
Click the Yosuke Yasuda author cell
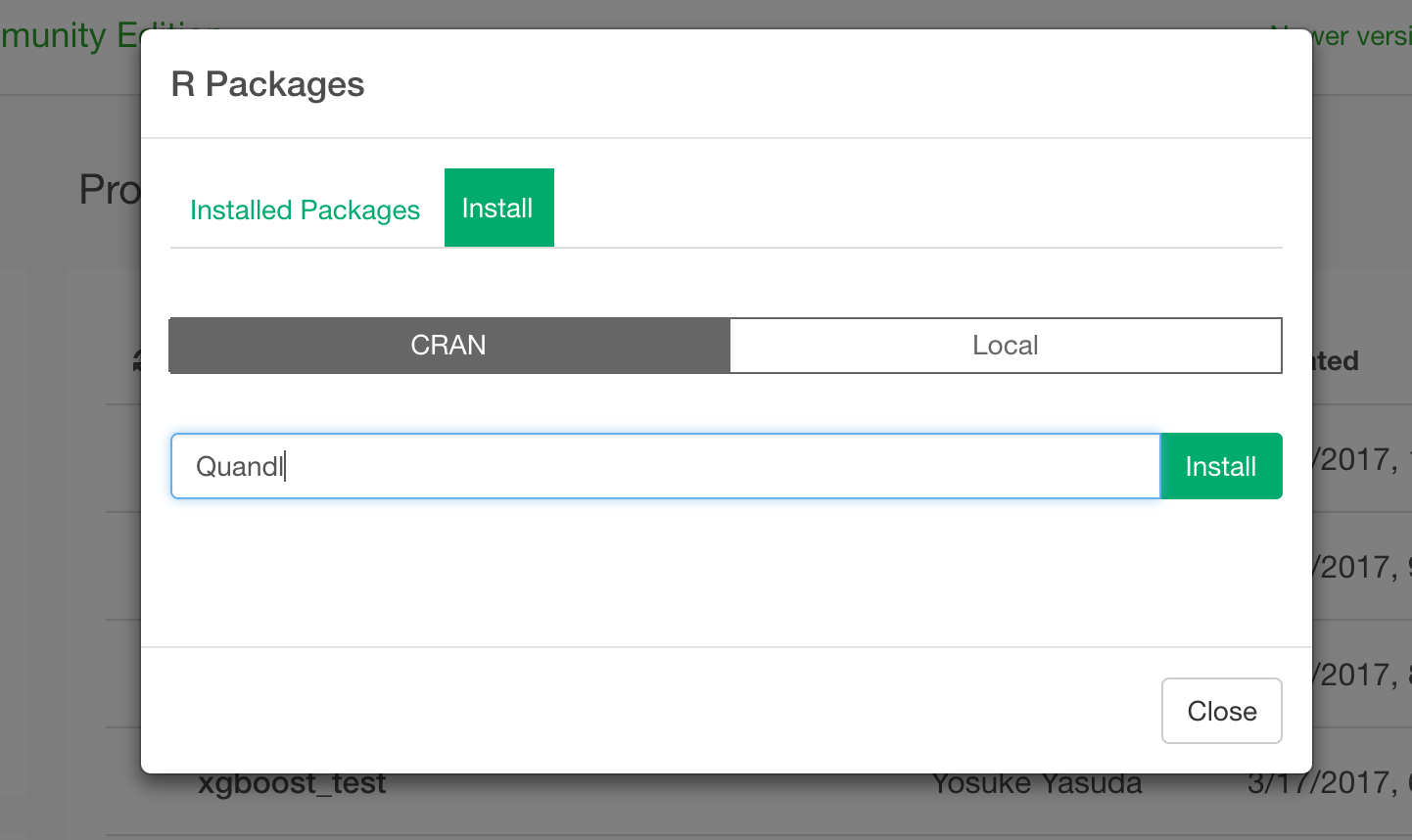1036,785
